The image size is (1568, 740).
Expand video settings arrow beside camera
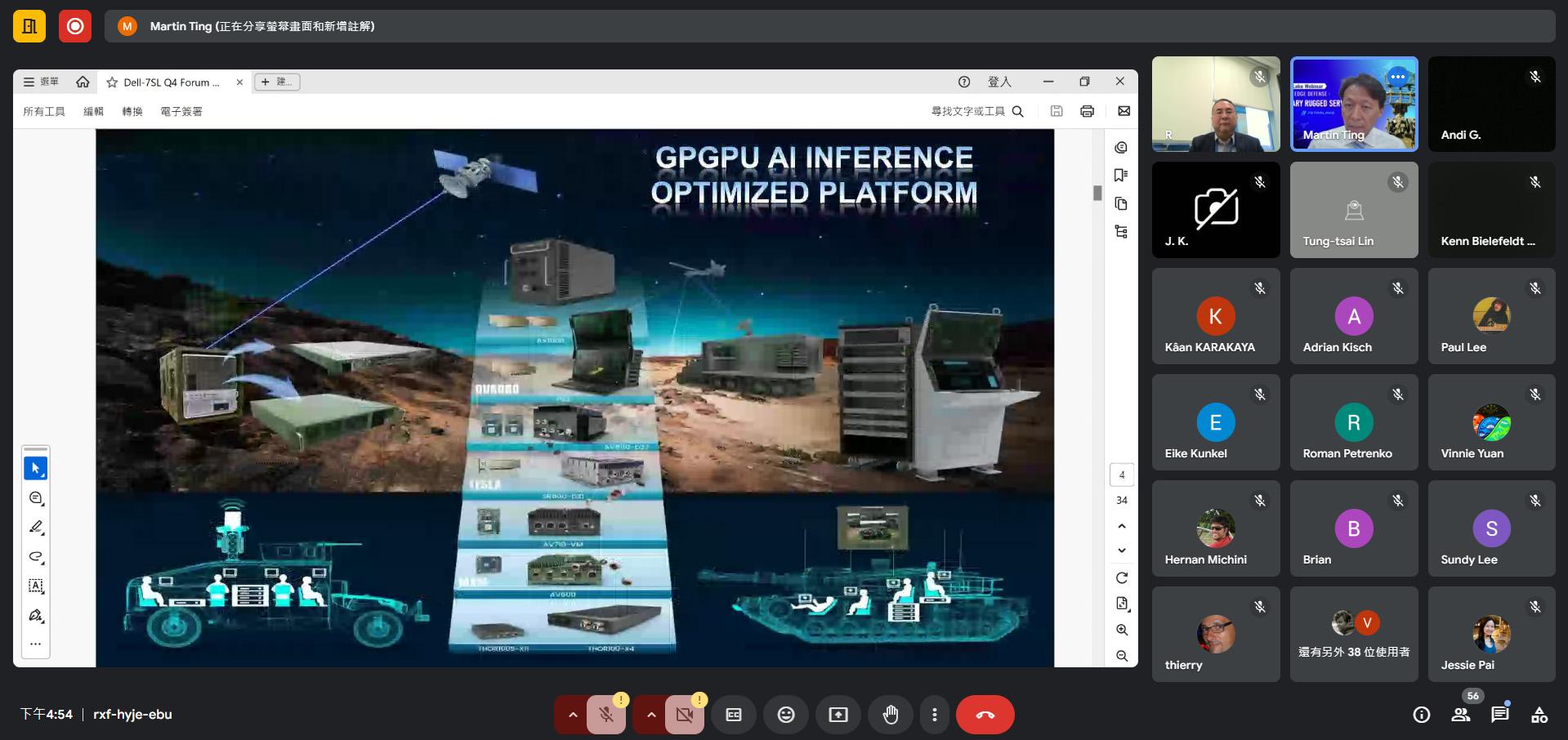(651, 715)
